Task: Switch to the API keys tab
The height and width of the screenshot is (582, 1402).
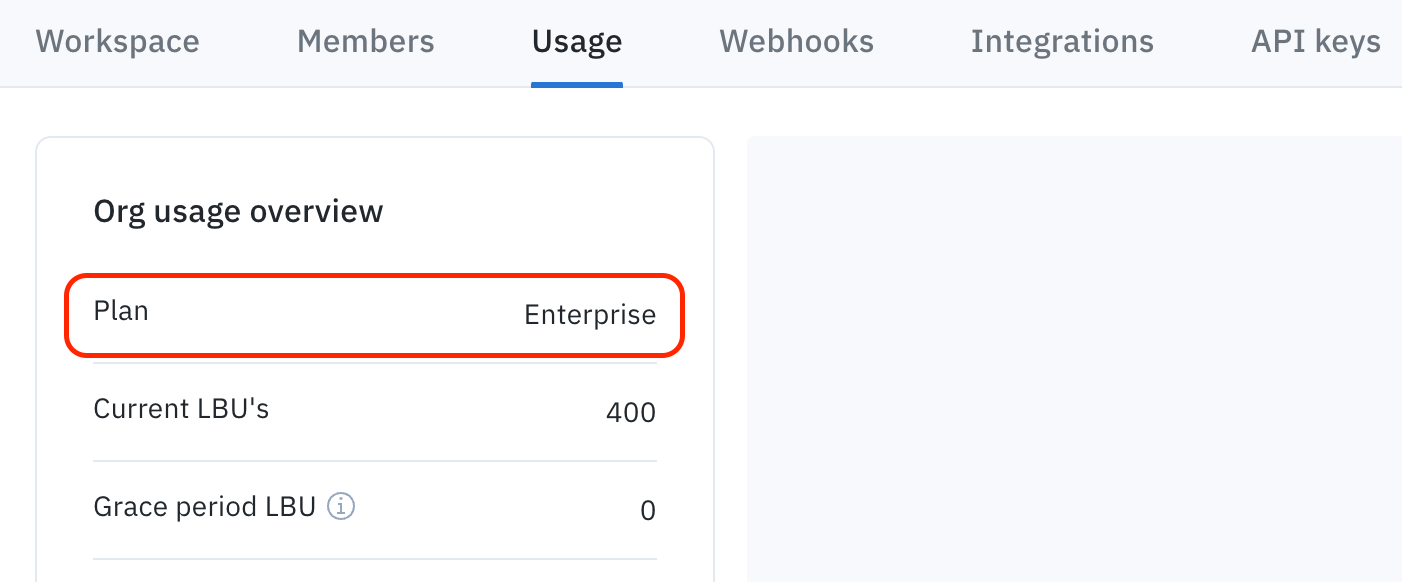Action: (x=1316, y=42)
